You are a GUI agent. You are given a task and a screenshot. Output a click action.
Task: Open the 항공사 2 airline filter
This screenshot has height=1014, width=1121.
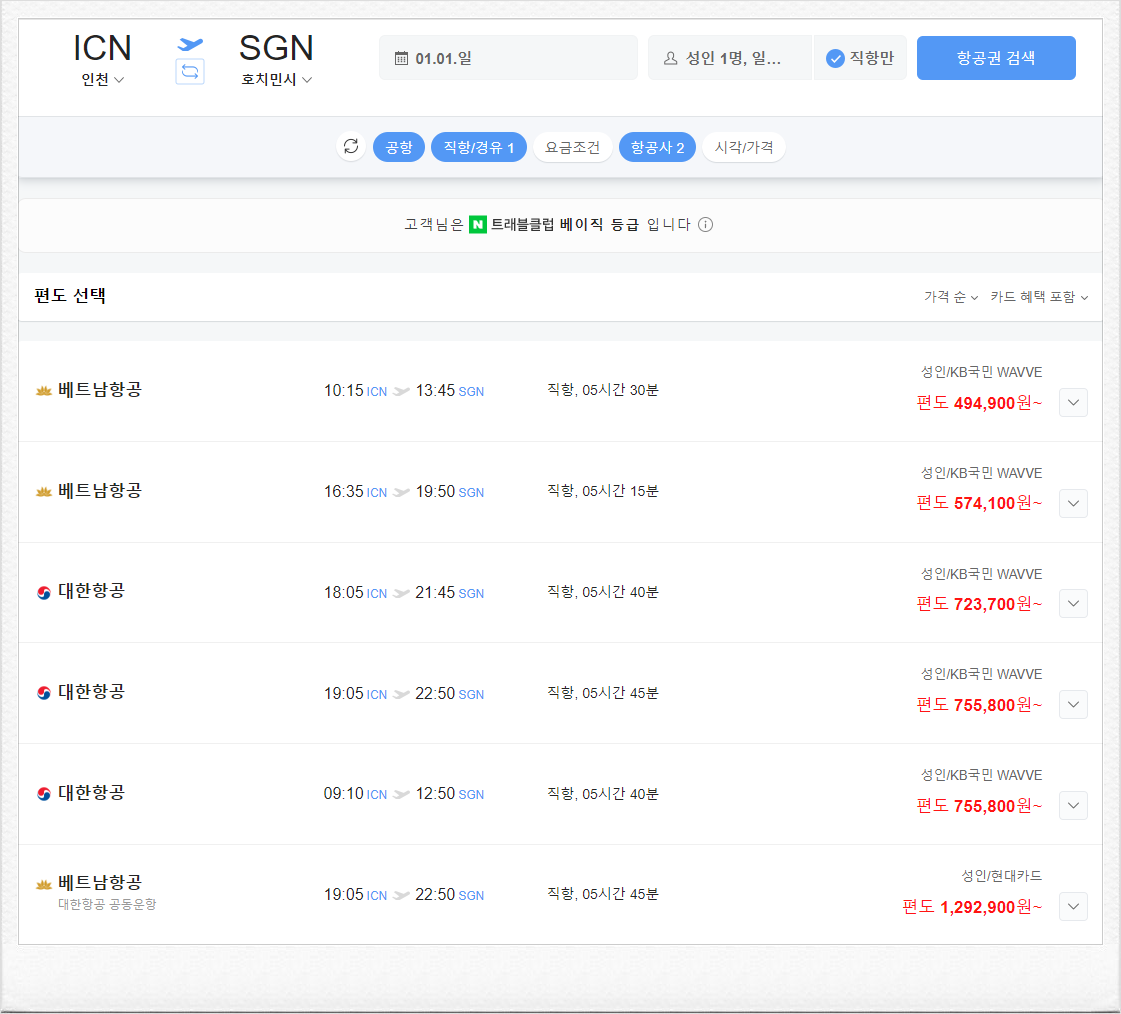tap(657, 147)
